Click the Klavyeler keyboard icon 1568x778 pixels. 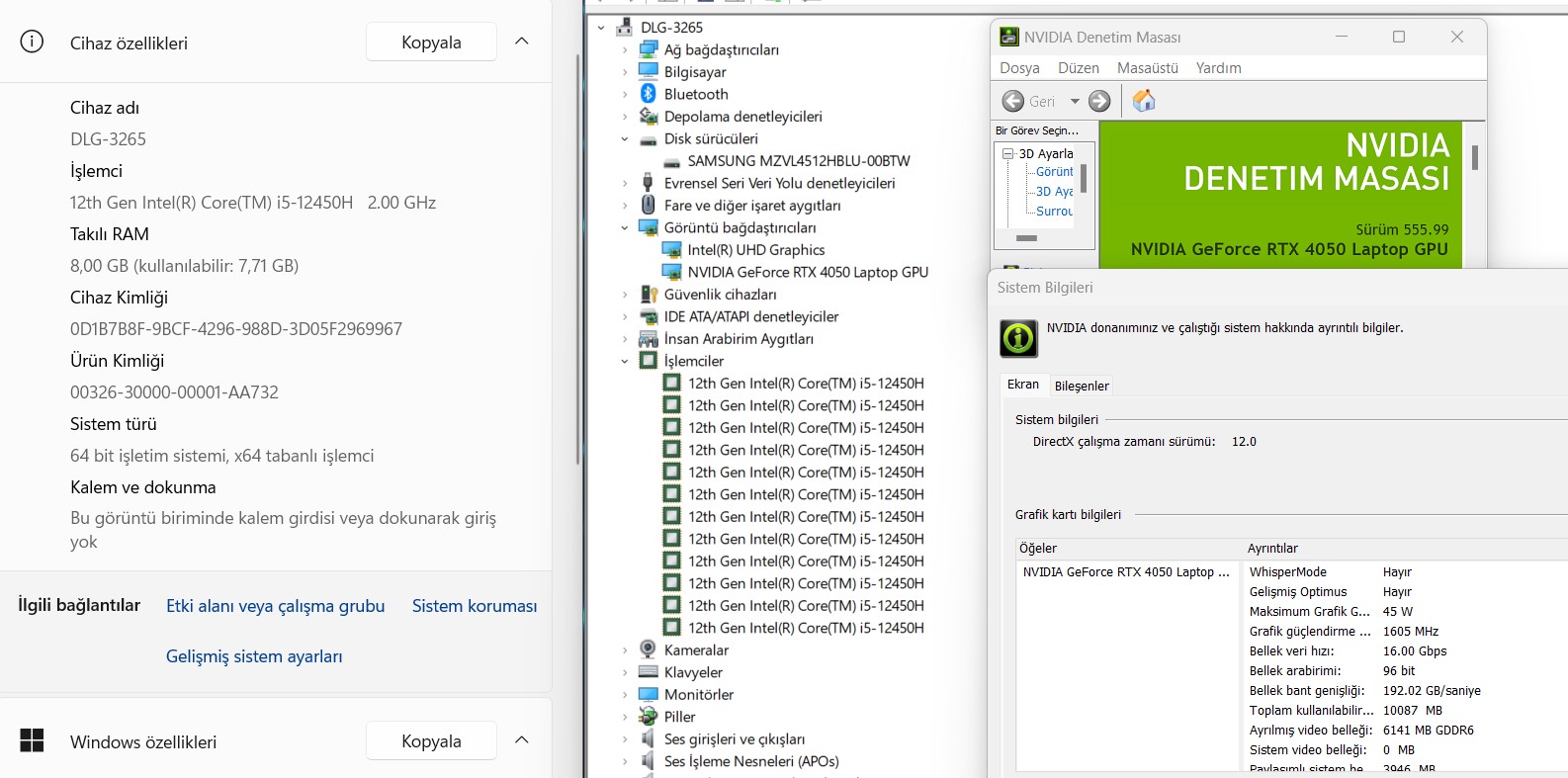click(649, 672)
